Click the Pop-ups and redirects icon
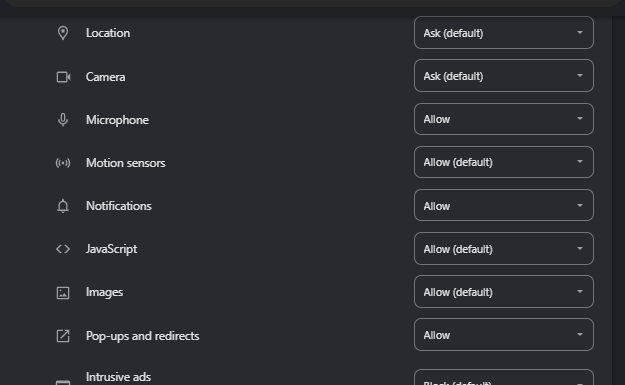 pos(63,336)
